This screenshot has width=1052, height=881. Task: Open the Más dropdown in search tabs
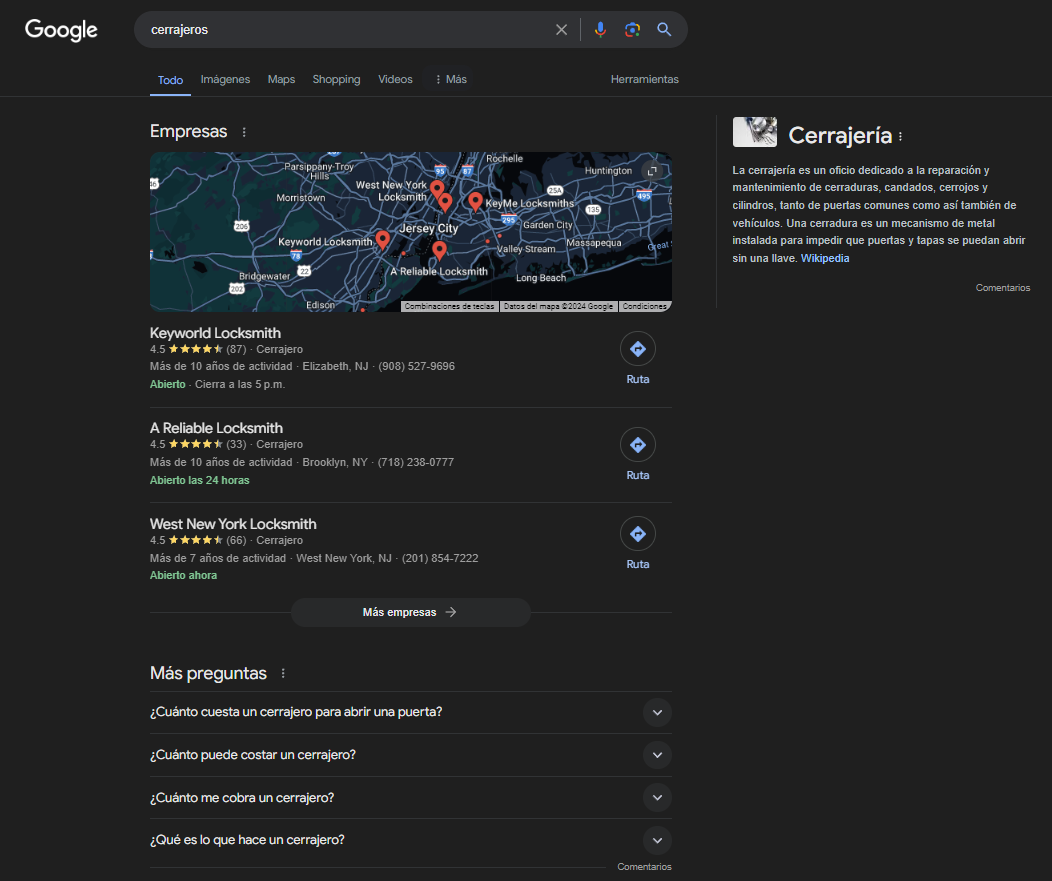[x=449, y=79]
